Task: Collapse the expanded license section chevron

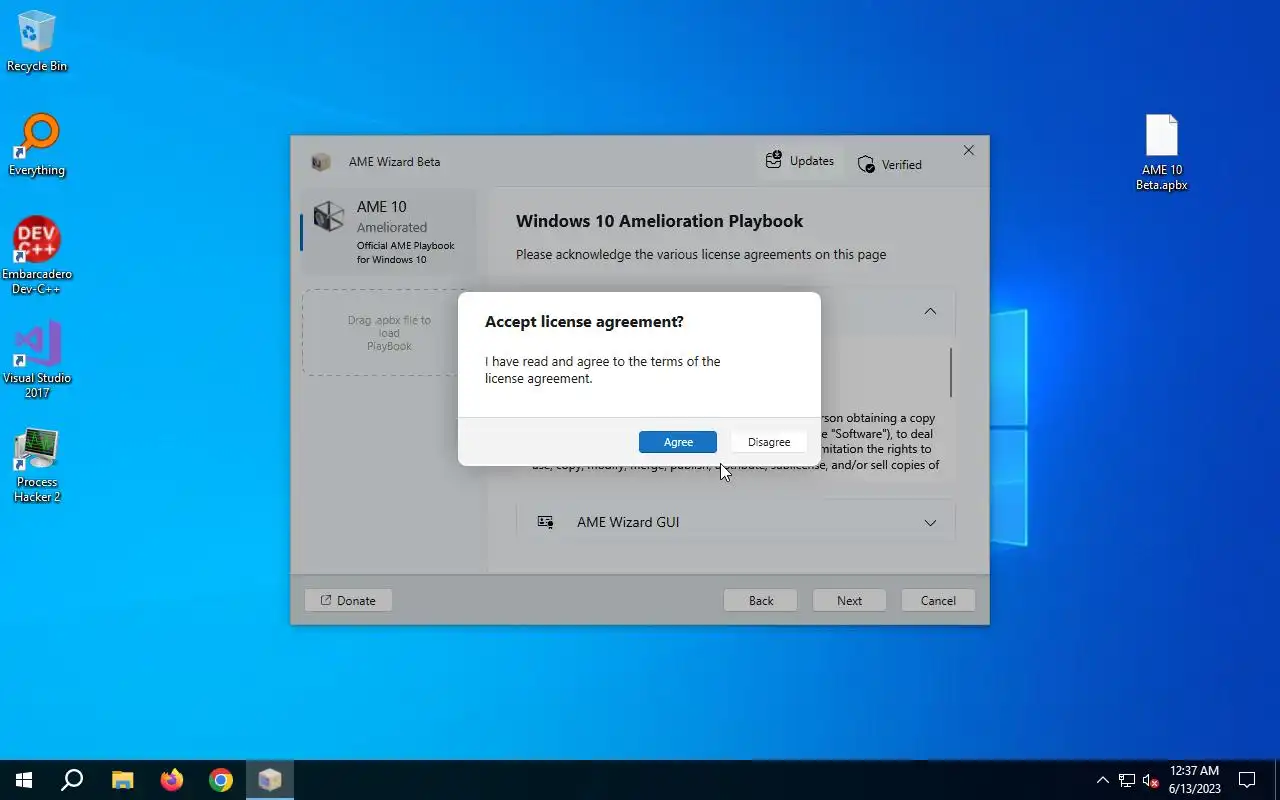Action: [x=930, y=312]
